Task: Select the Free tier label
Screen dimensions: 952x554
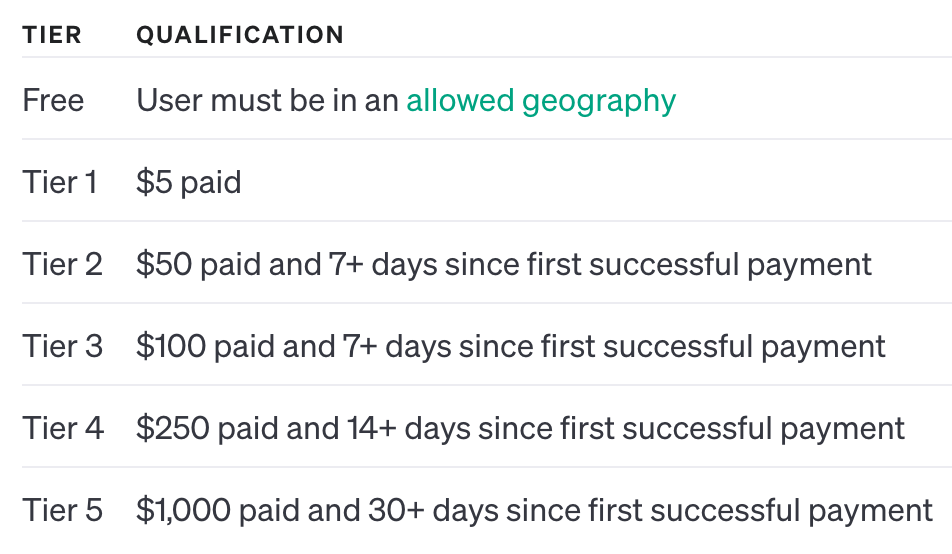Action: point(53,101)
